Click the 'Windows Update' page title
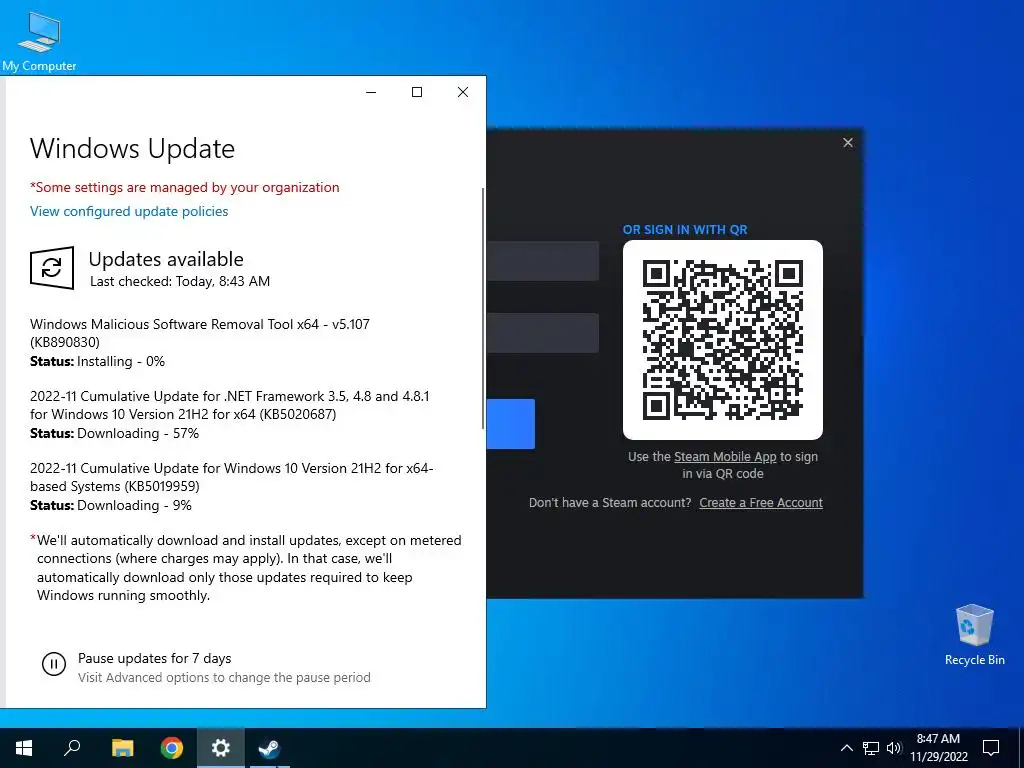This screenshot has height=768, width=1024. 133,148
